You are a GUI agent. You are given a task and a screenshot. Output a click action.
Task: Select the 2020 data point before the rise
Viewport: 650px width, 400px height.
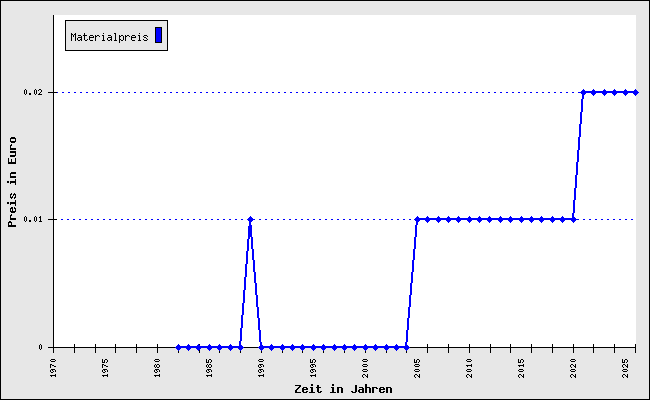pos(573,219)
